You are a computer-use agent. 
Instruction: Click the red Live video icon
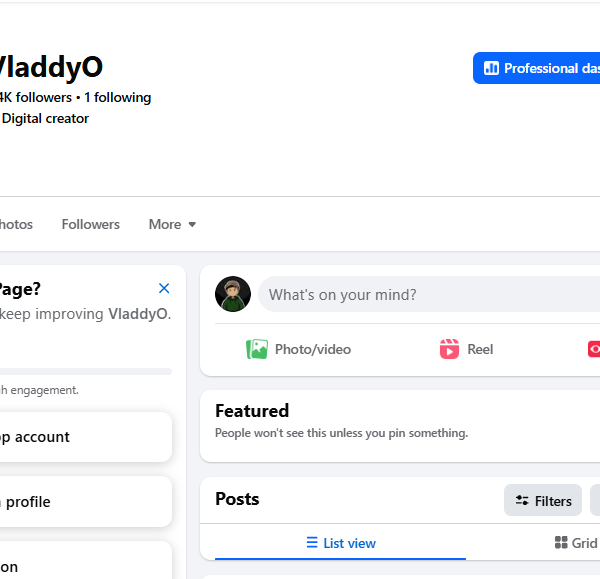(x=594, y=349)
